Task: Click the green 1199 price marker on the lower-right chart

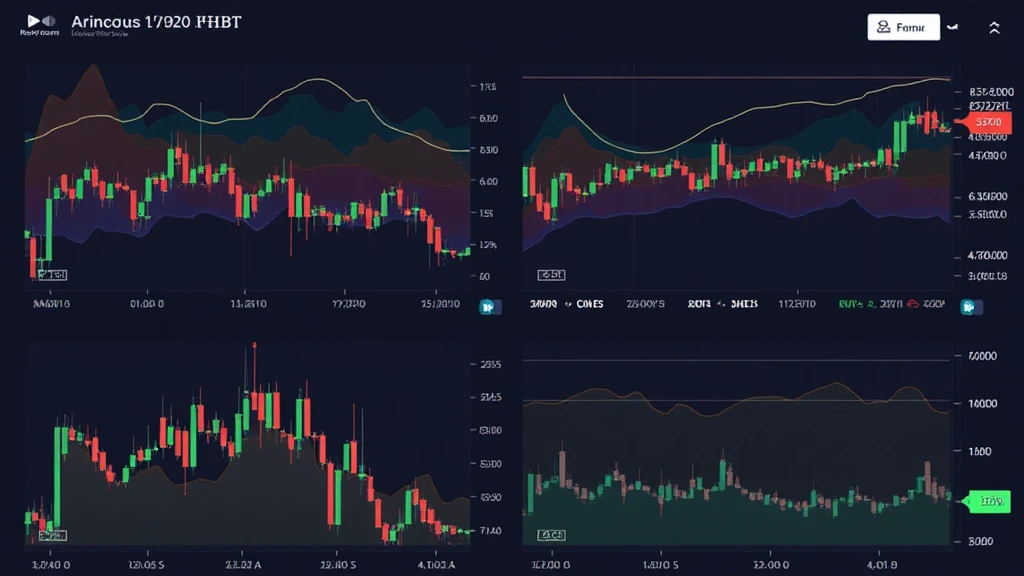Action: pos(988,501)
